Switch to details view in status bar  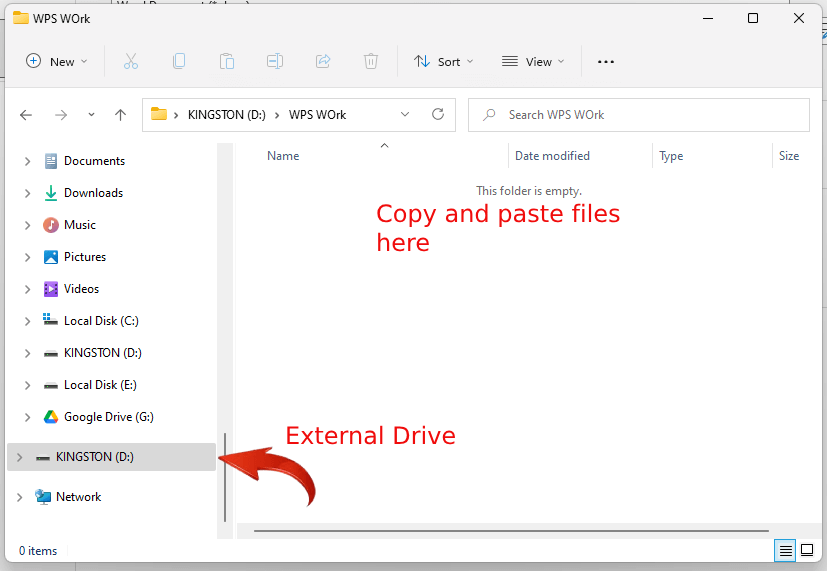tap(785, 551)
